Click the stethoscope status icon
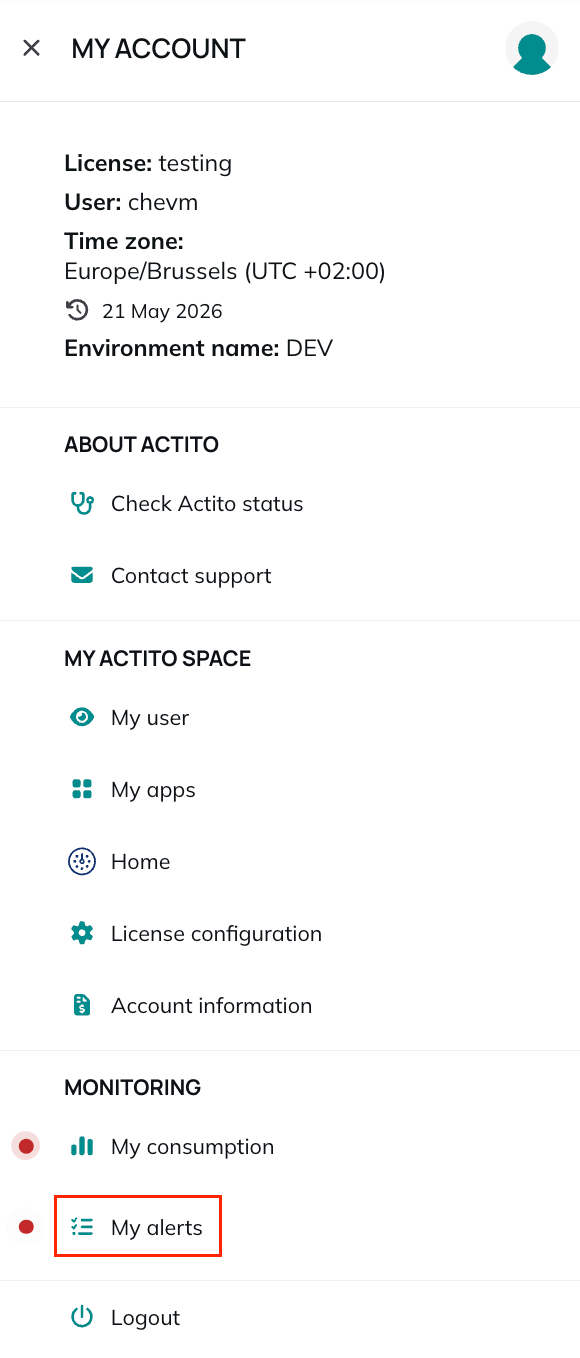This screenshot has width=580, height=1358. coord(82,504)
